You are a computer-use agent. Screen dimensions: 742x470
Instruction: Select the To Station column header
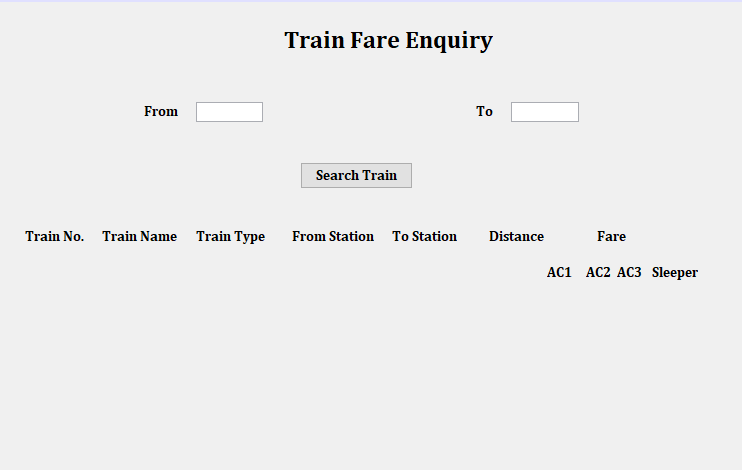pyautogui.click(x=424, y=237)
